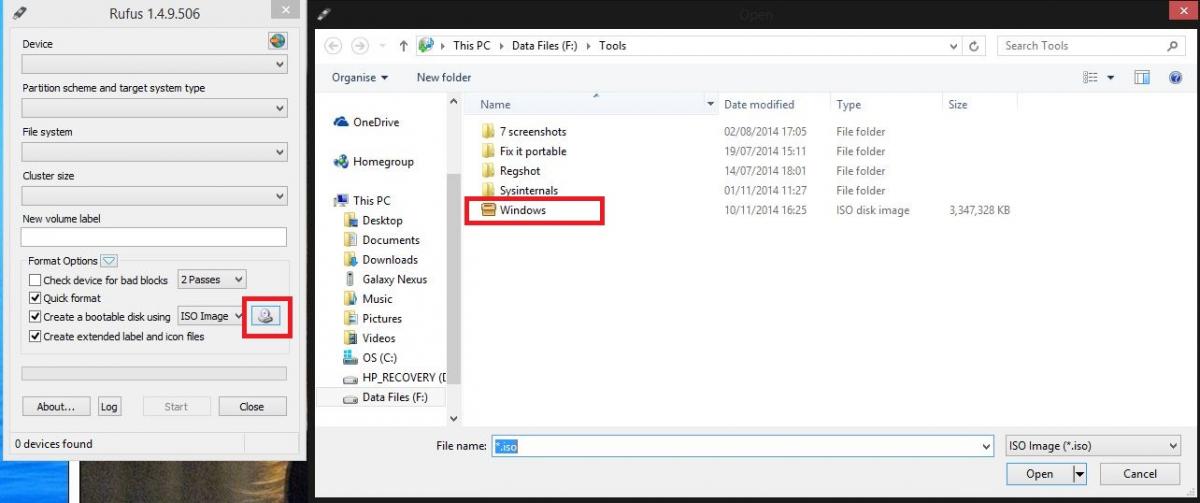The width and height of the screenshot is (1200, 503).
Task: Click the Open button in the dialog
Action: (1040, 474)
